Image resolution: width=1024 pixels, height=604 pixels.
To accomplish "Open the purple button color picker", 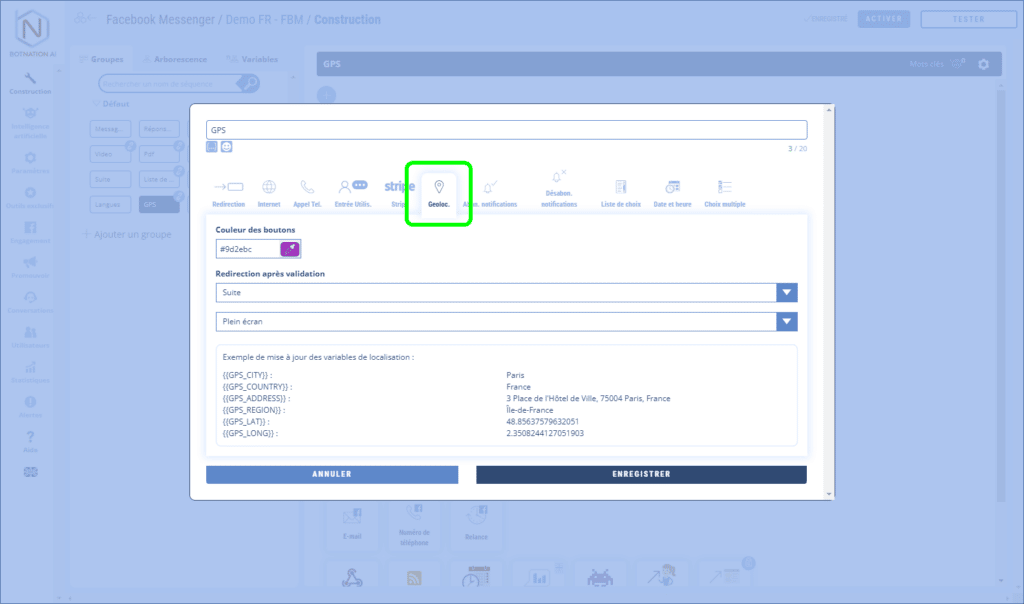I will click(289, 248).
